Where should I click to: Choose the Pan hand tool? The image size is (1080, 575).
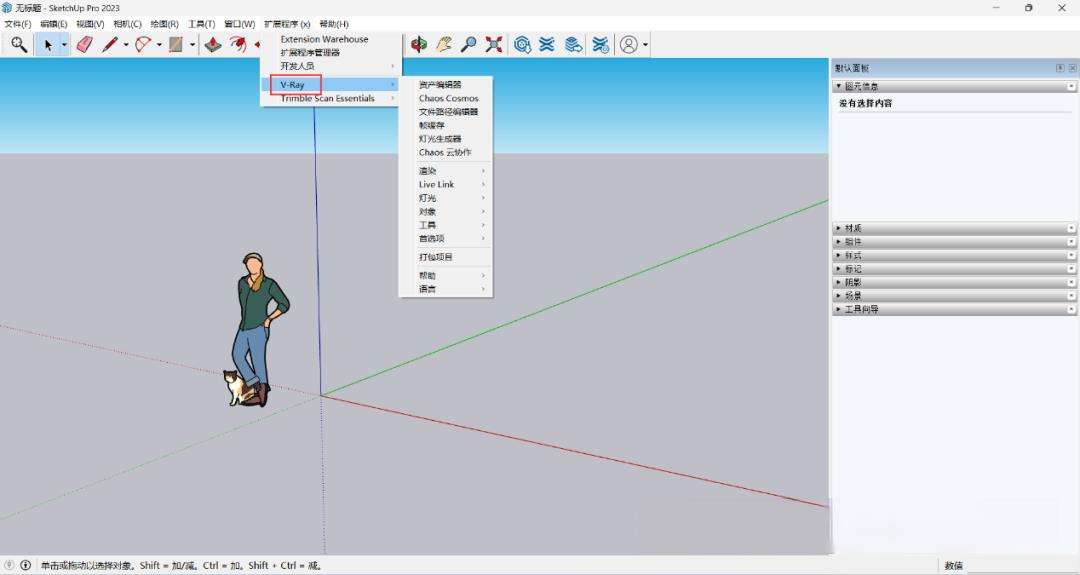[x=443, y=45]
